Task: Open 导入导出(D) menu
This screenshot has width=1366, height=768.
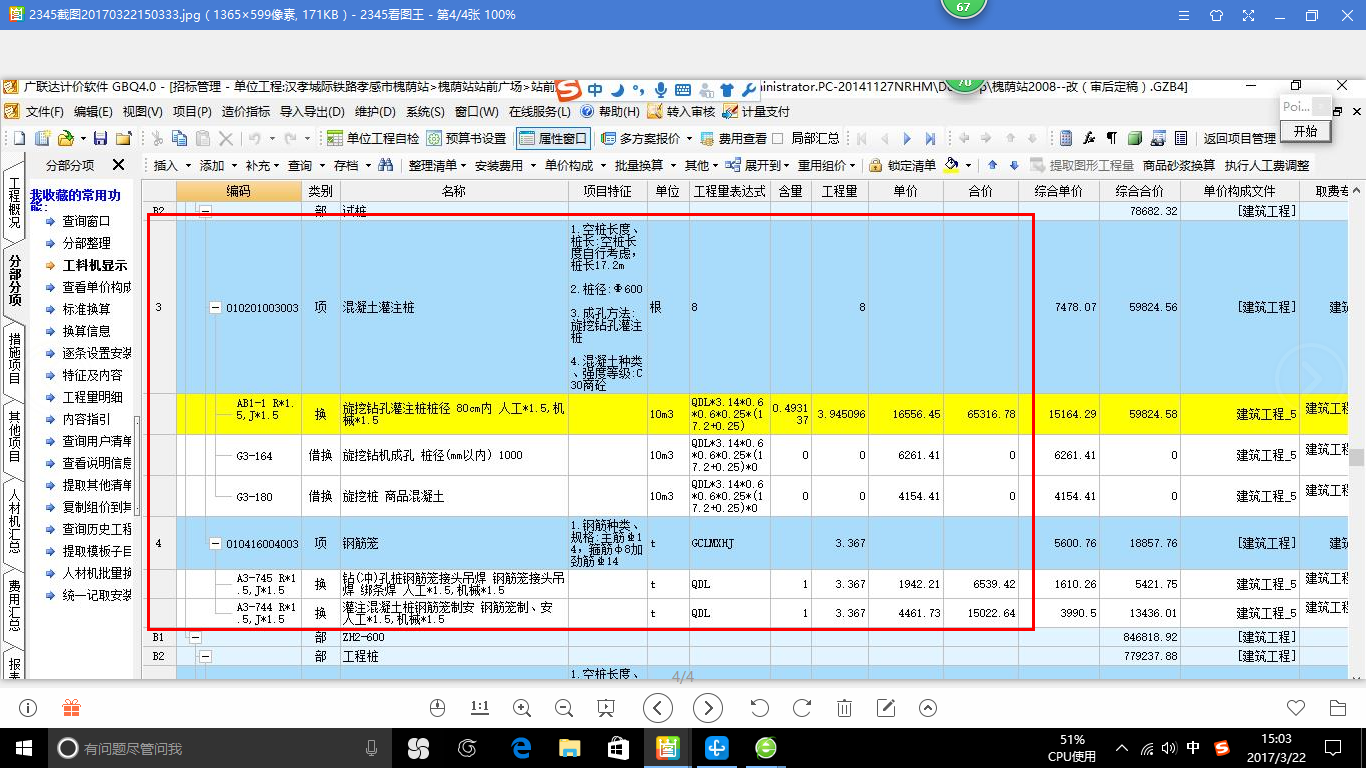Action: tap(312, 111)
